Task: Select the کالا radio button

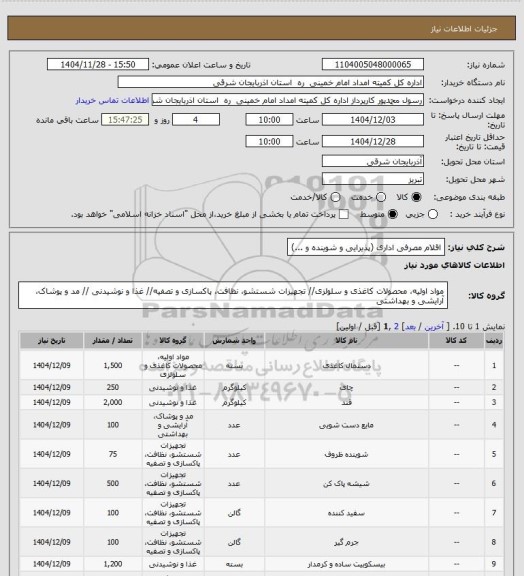Action: point(416,197)
